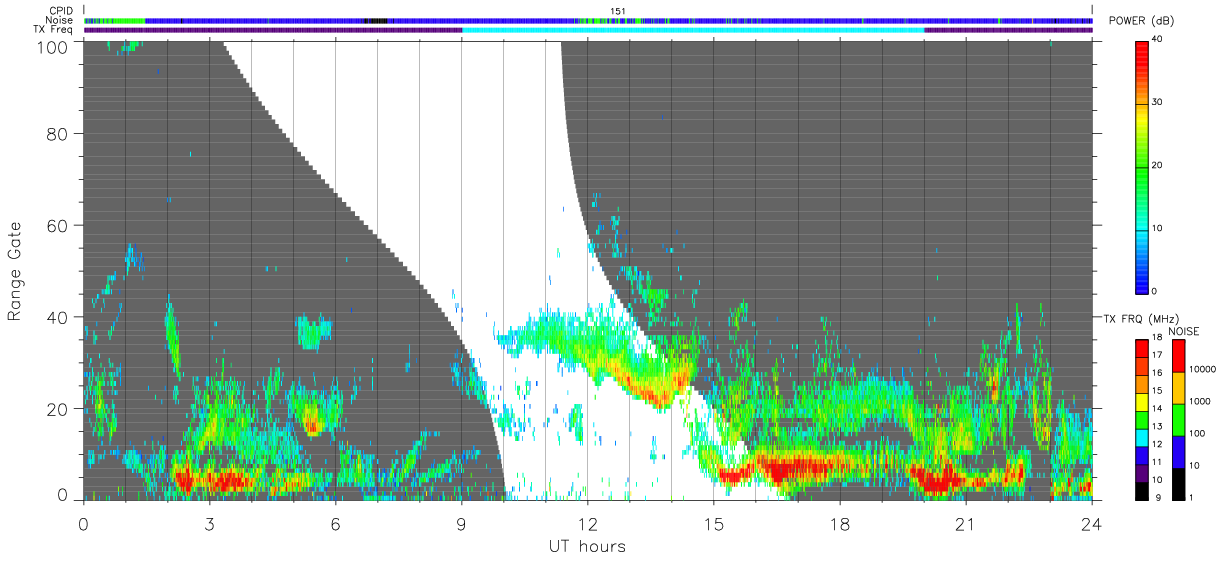Image resolution: width=1228 pixels, height=567 pixels.
Task: Click the 18 tick on UT hours axis
Action: 840,523
